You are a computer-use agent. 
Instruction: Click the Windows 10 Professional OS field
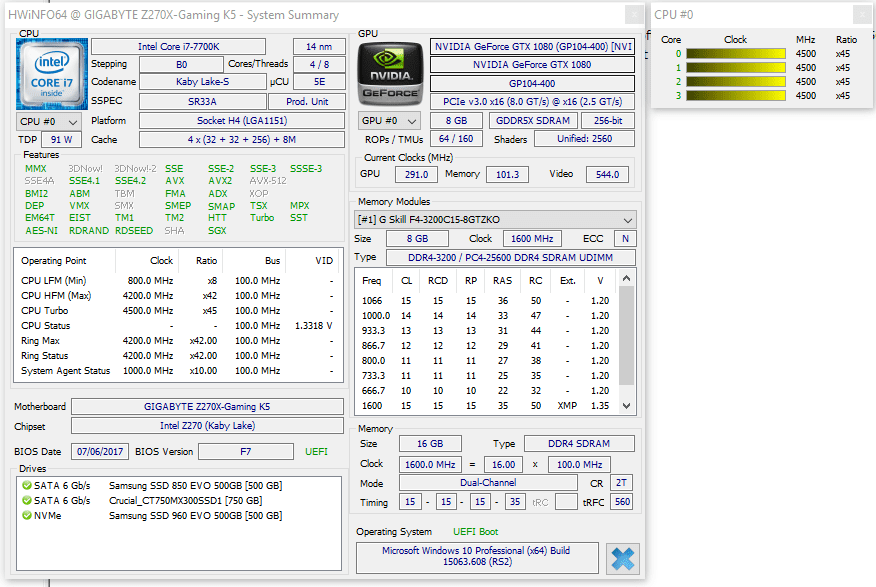click(x=477, y=557)
